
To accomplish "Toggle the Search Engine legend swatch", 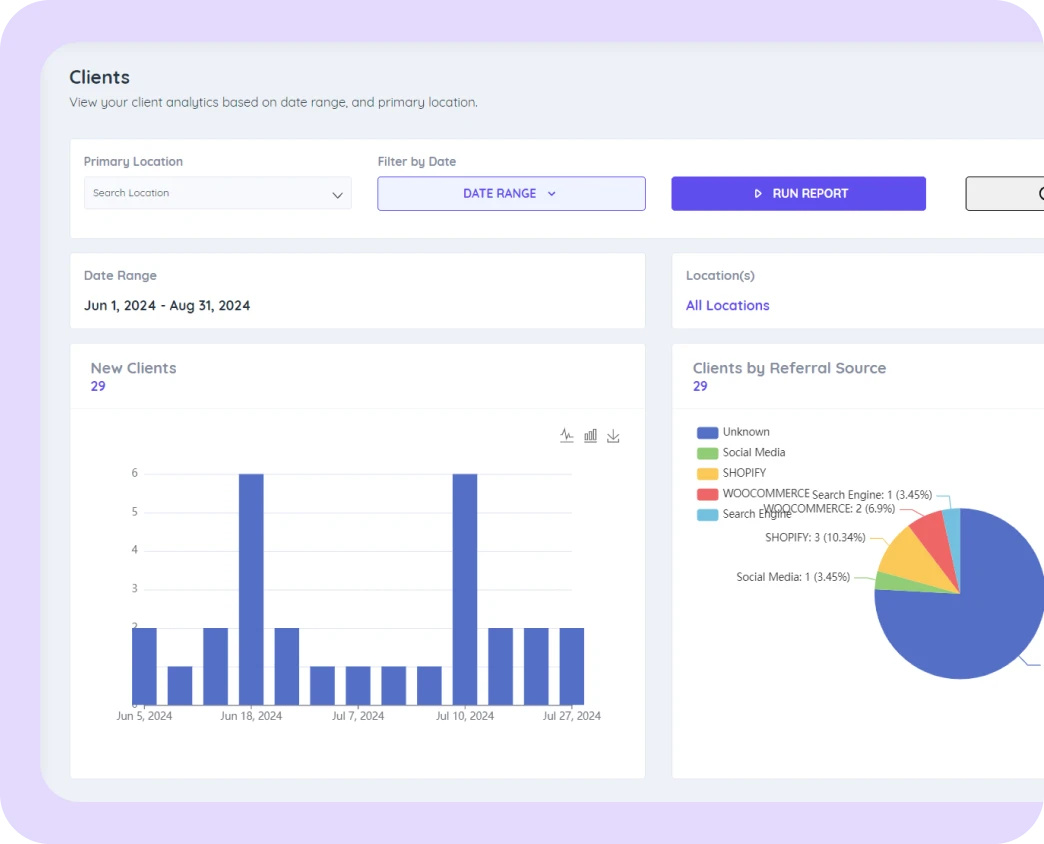I will tap(708, 514).
